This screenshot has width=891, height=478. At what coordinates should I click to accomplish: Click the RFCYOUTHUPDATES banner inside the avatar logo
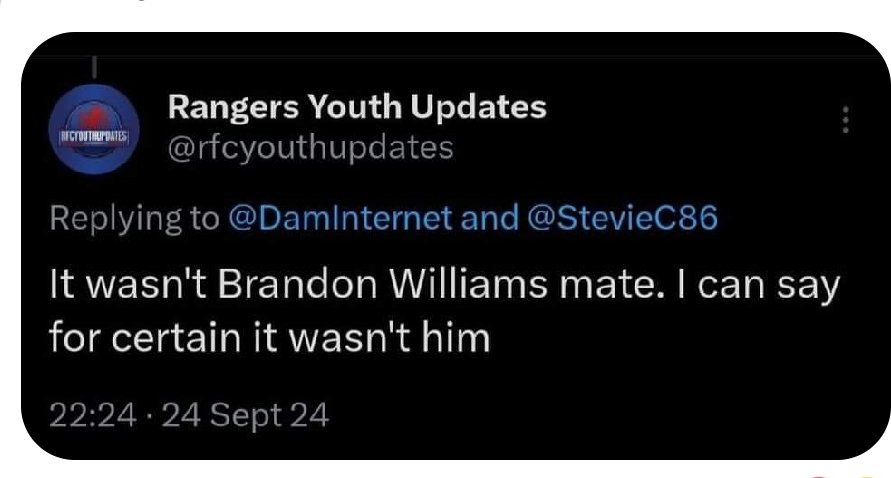pos(94,137)
